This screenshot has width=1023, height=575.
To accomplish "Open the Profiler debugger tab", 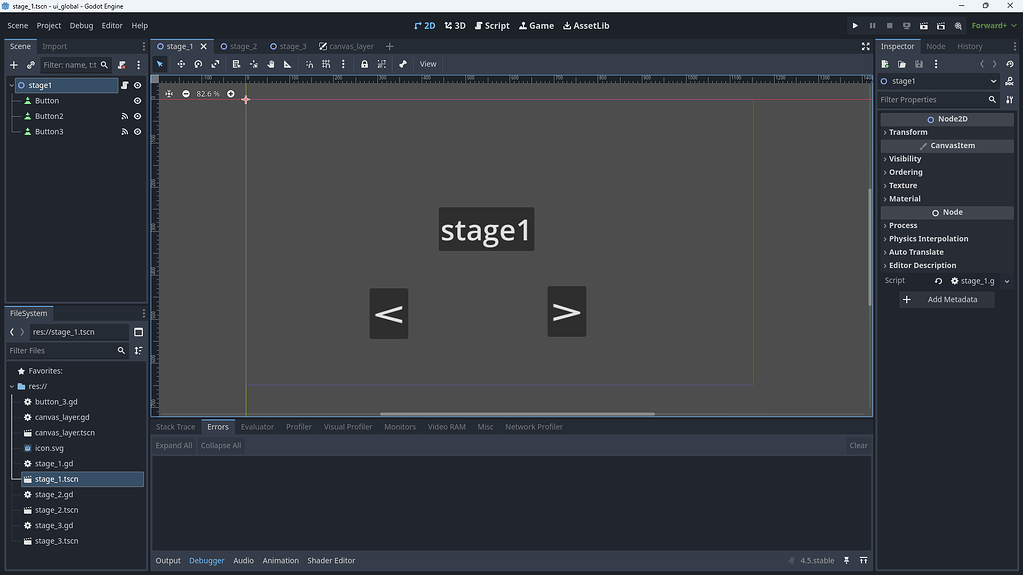I will click(299, 427).
